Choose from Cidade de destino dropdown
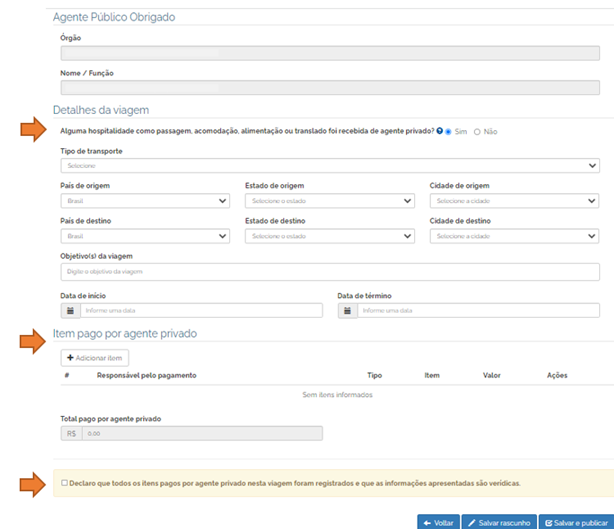Screen dimensions: 614x529 click(x=514, y=236)
